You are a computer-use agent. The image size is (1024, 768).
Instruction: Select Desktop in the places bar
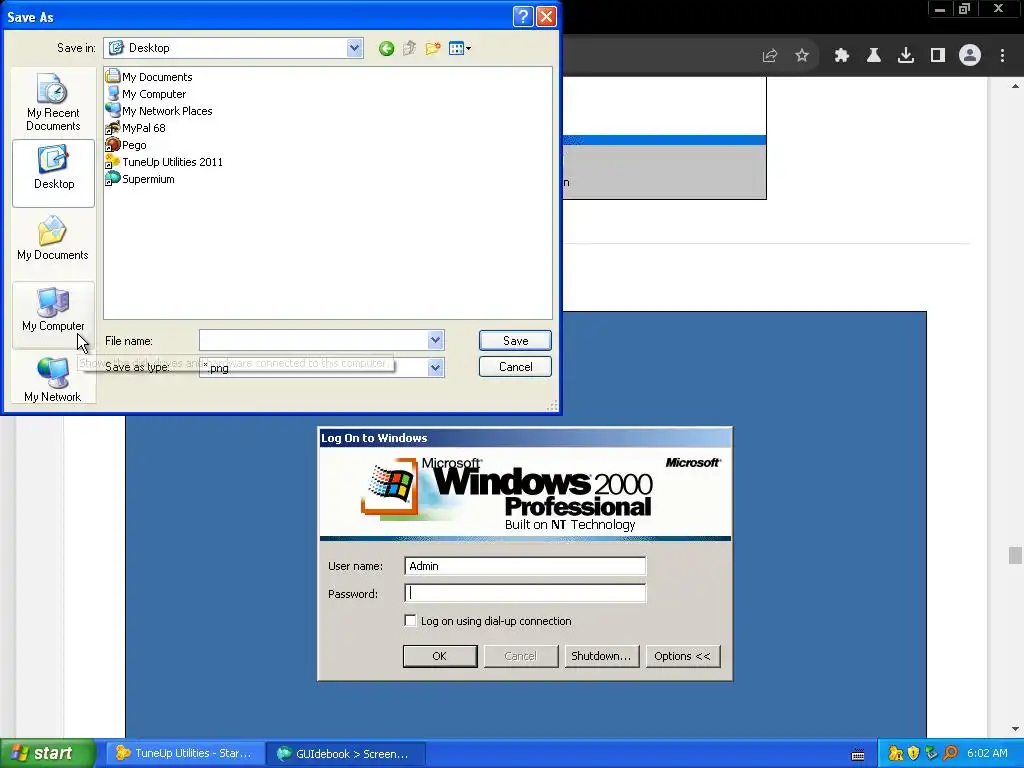point(54,172)
